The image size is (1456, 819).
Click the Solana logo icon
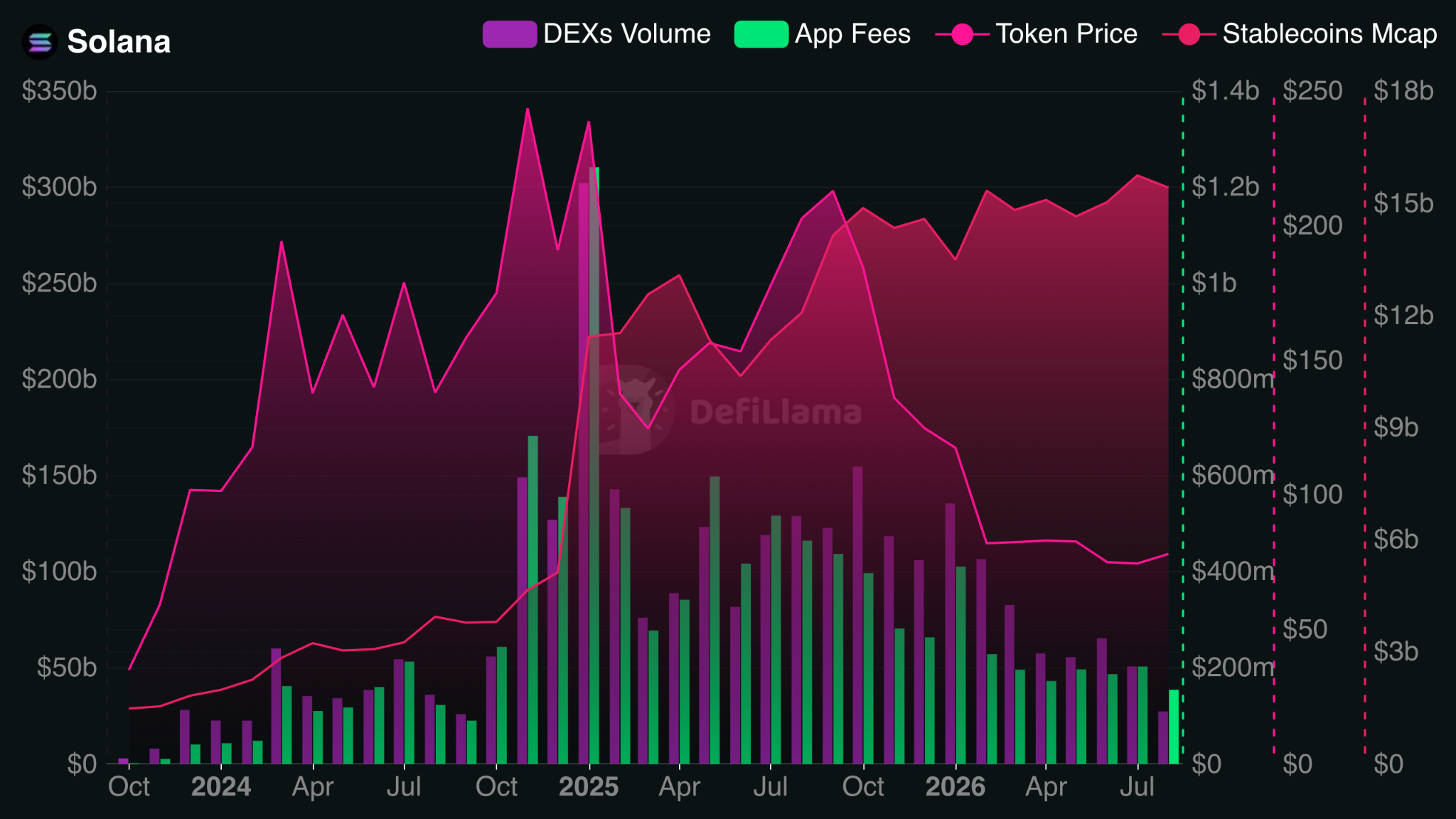point(40,42)
